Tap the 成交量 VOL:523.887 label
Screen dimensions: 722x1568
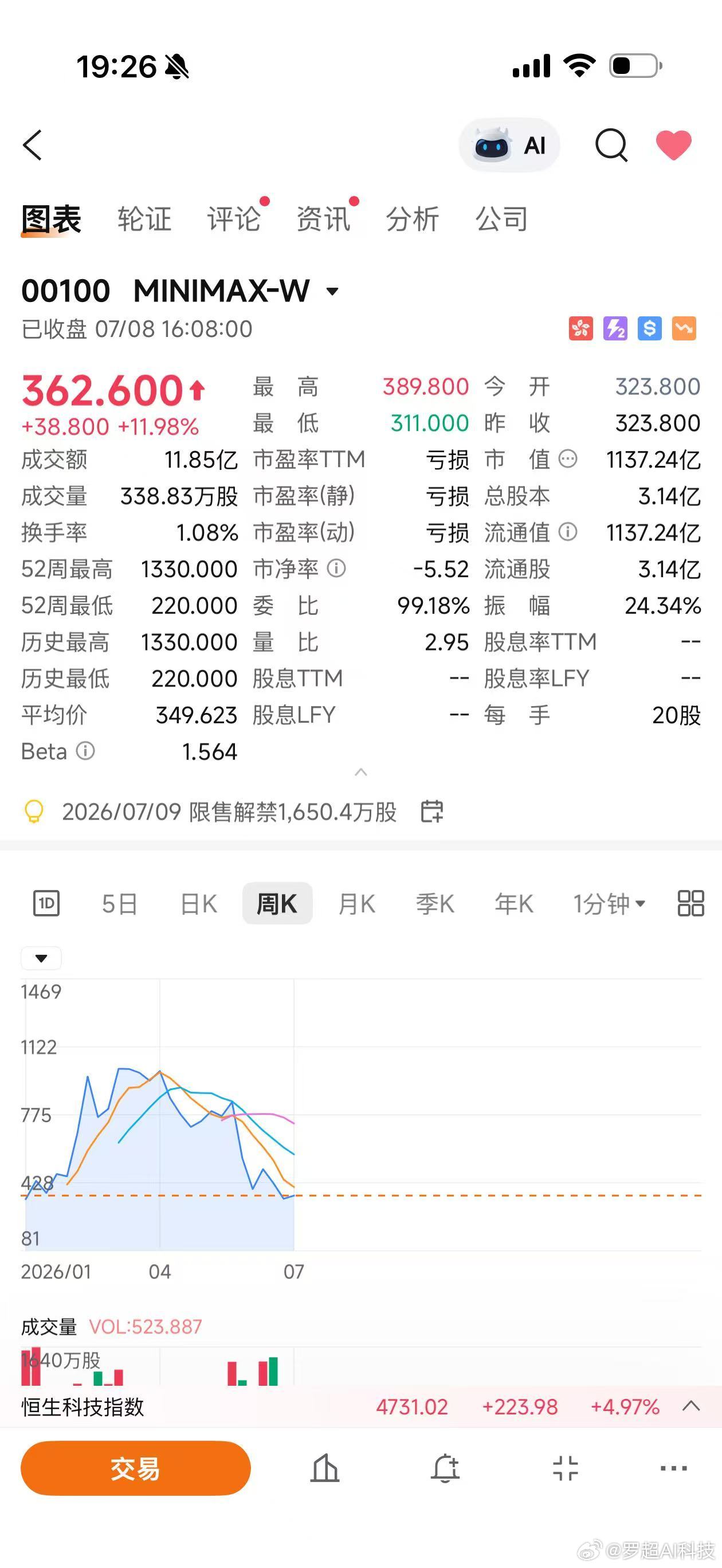tap(111, 1326)
